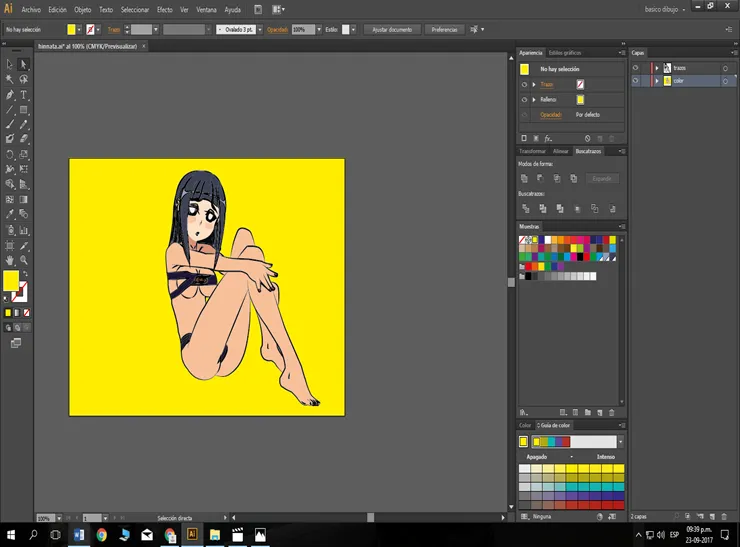Select the Gradient tool

[x=23, y=200]
